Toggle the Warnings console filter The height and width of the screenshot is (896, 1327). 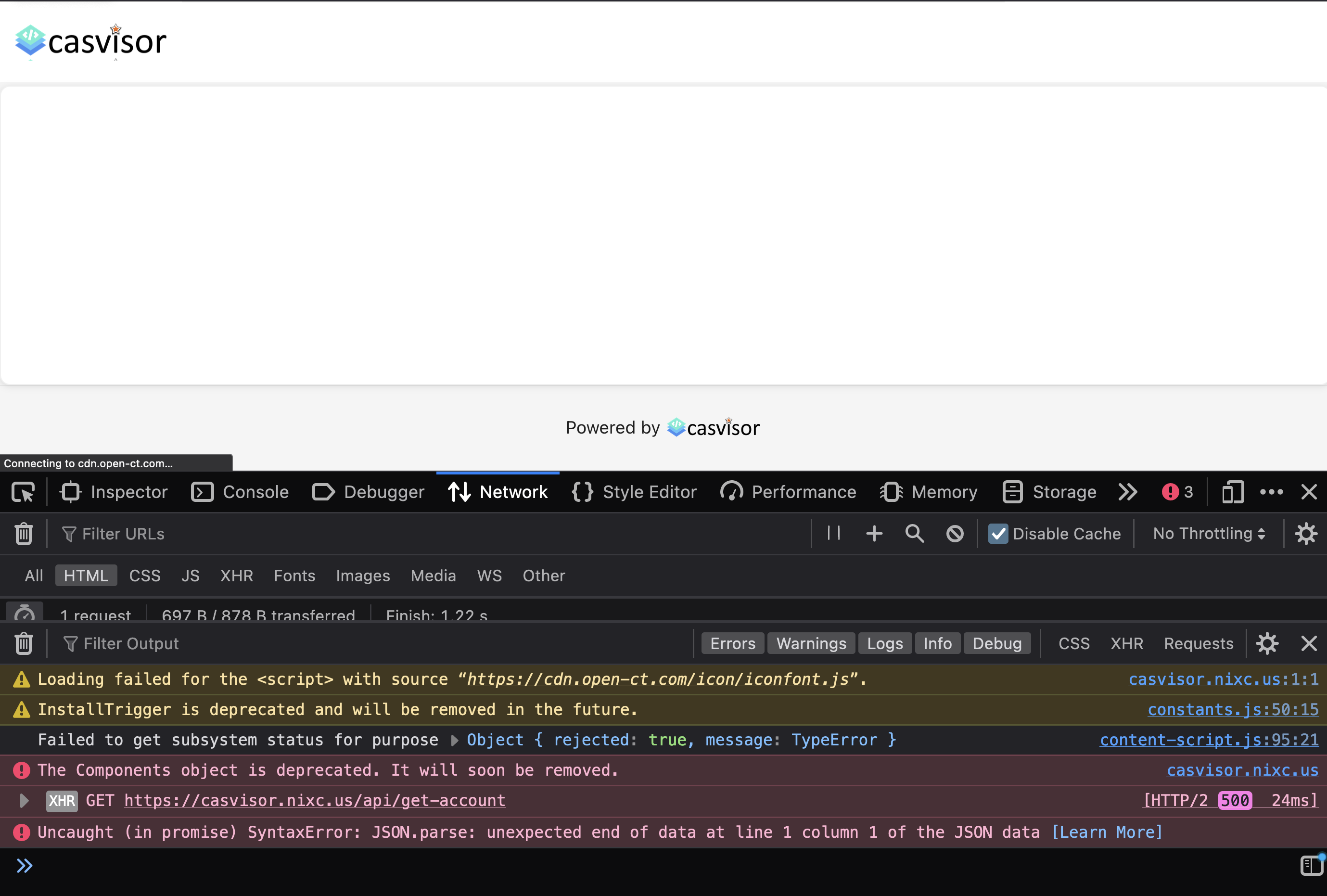point(811,643)
